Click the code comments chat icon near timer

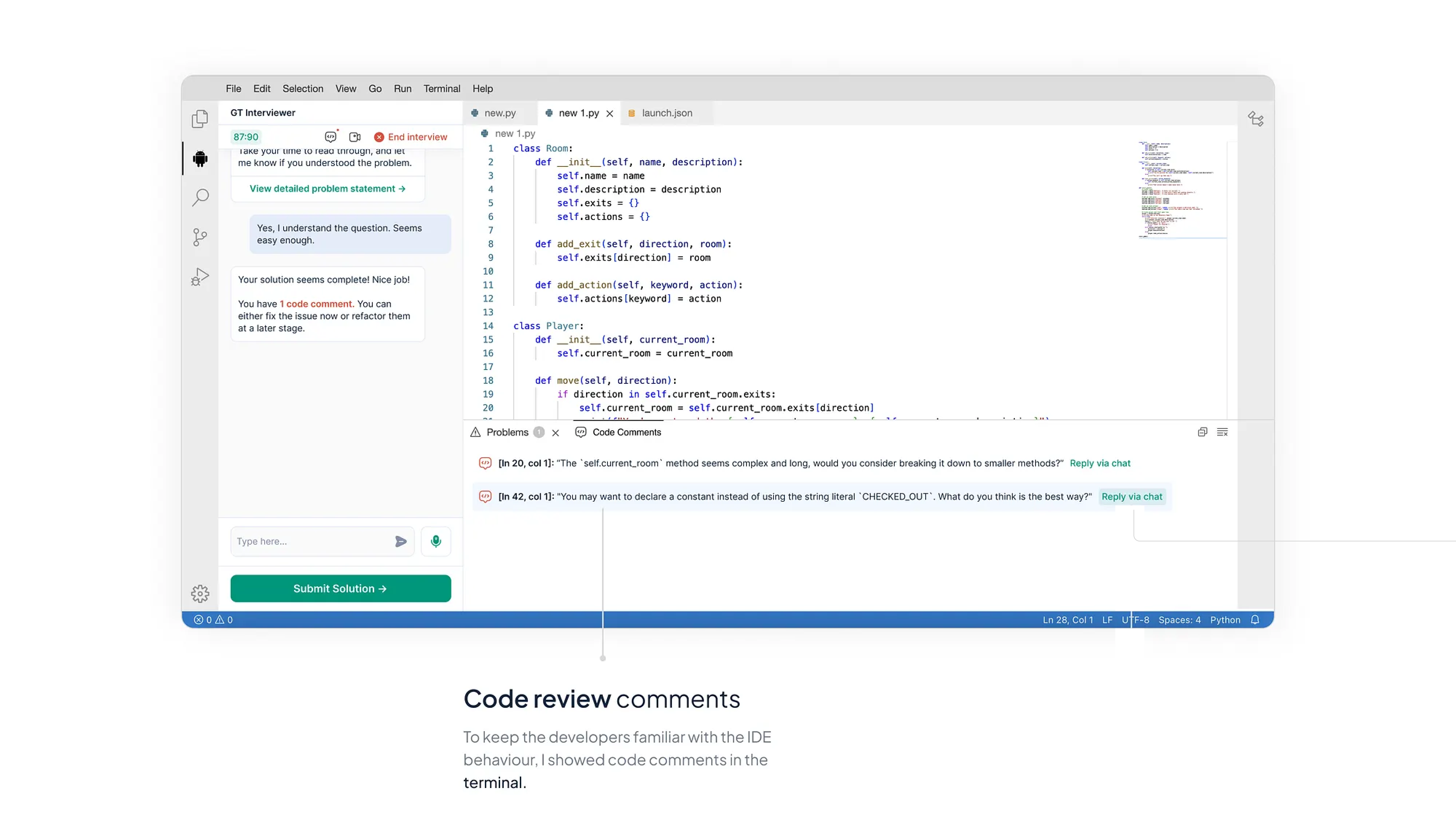coord(331,137)
